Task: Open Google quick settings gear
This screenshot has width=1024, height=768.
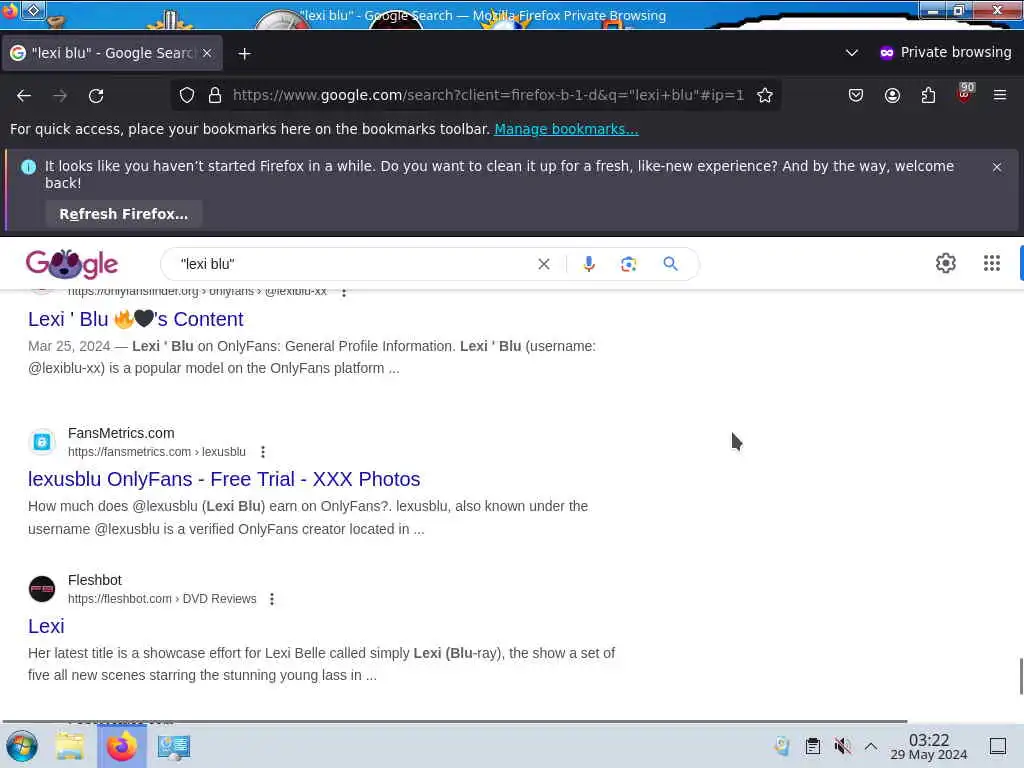Action: click(946, 263)
